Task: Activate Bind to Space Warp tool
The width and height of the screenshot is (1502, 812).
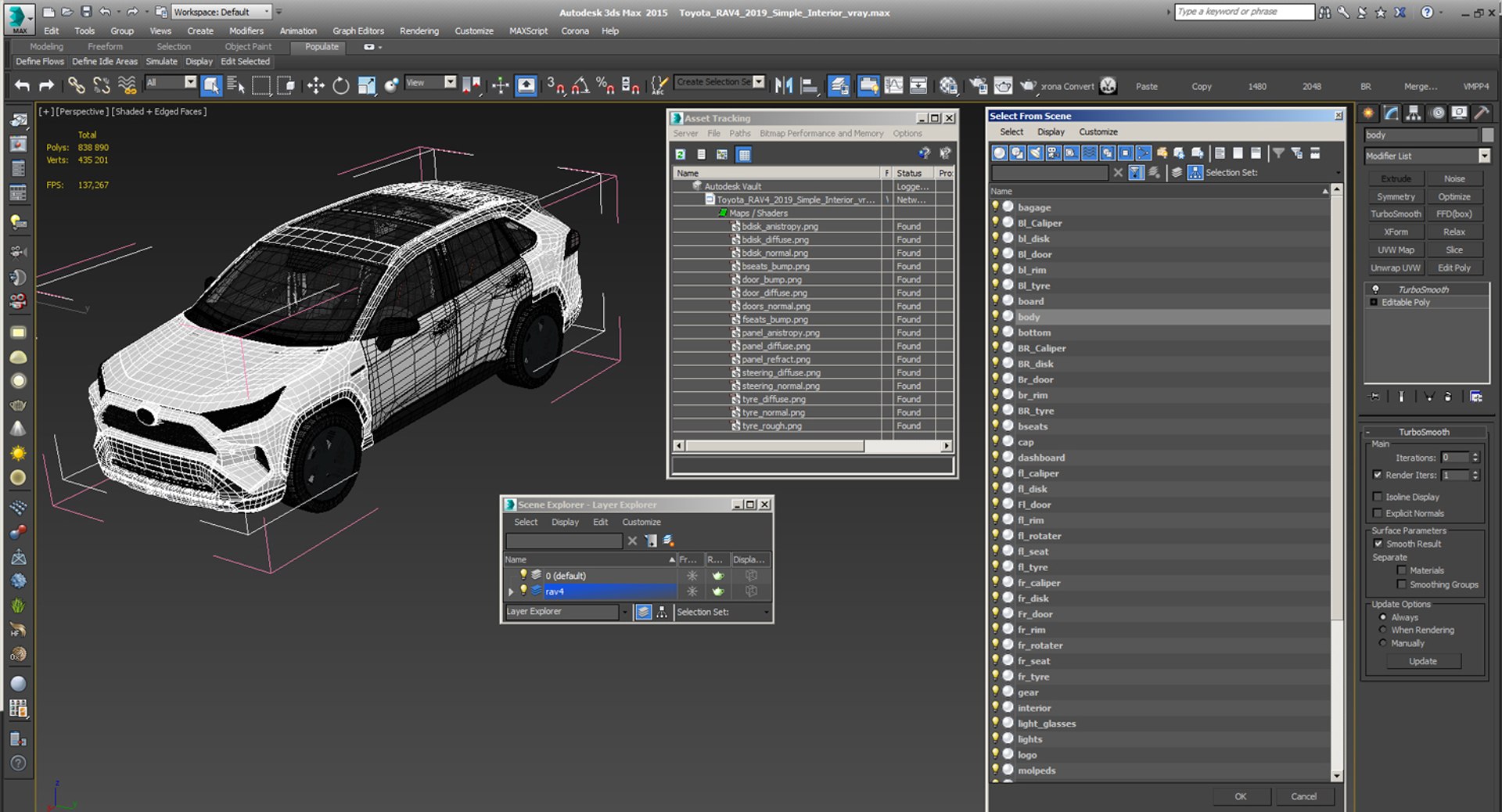Action: 127,85
